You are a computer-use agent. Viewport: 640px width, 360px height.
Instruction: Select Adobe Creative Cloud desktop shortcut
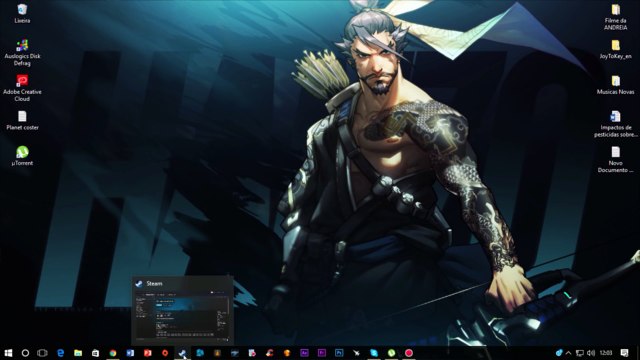click(22, 88)
